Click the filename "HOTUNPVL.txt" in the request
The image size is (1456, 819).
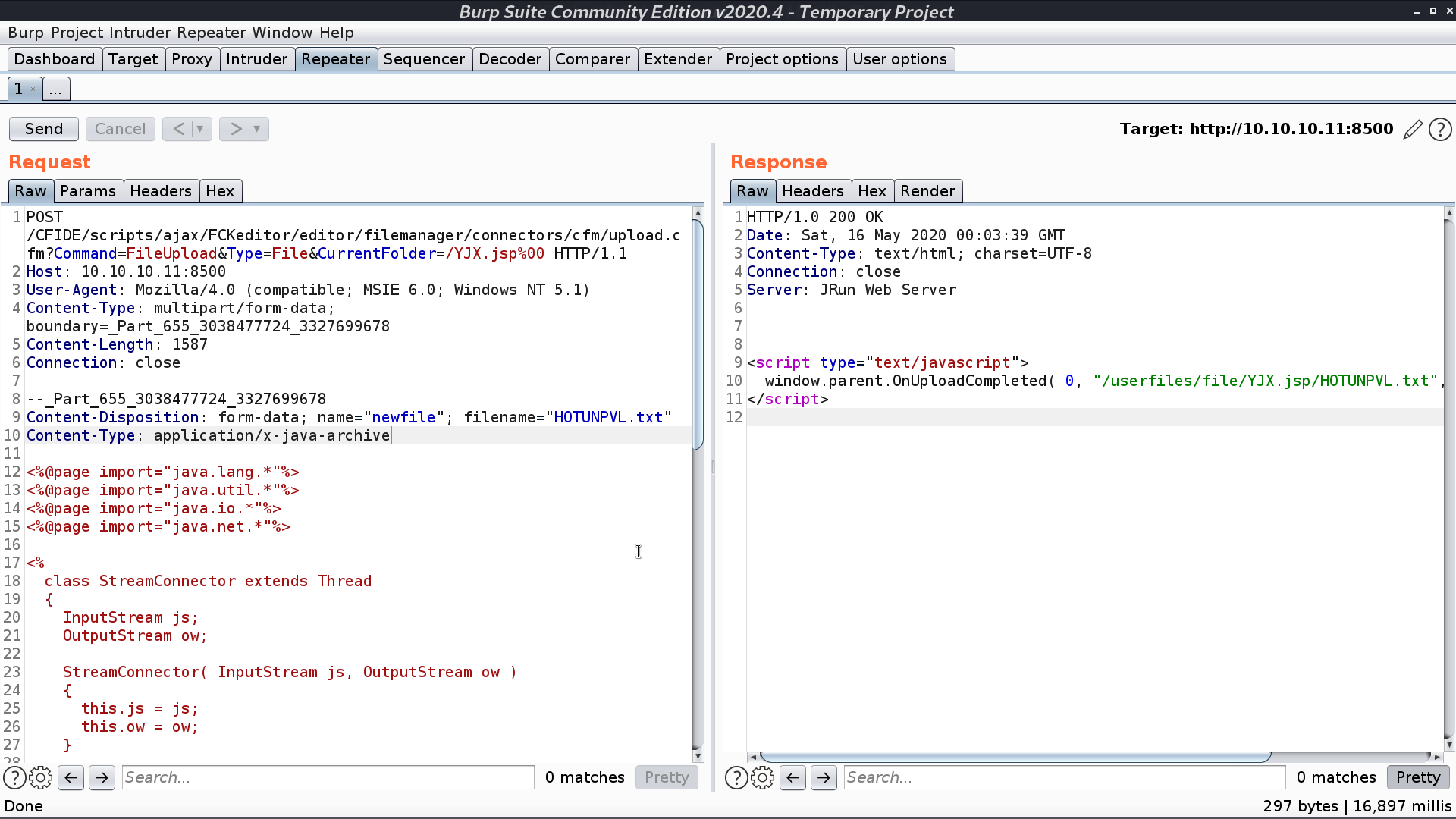[609, 417]
